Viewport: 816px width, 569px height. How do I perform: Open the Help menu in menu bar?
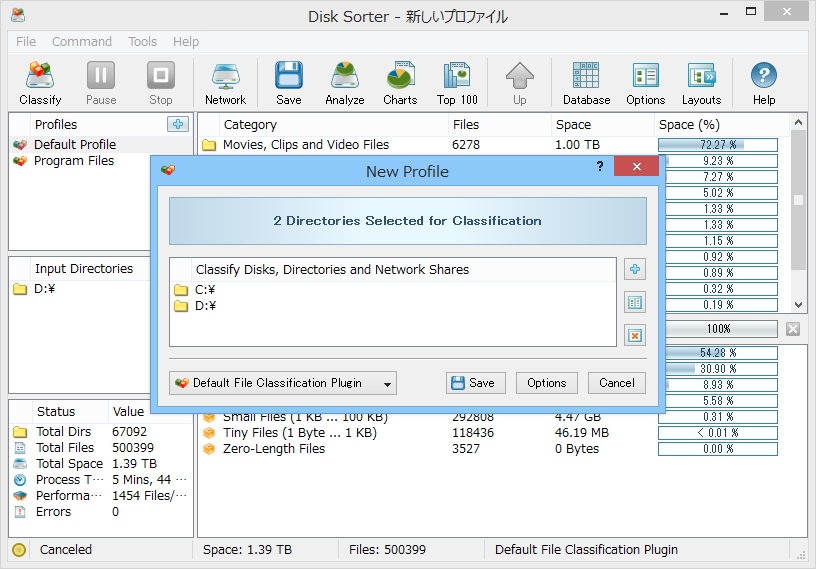tap(186, 42)
